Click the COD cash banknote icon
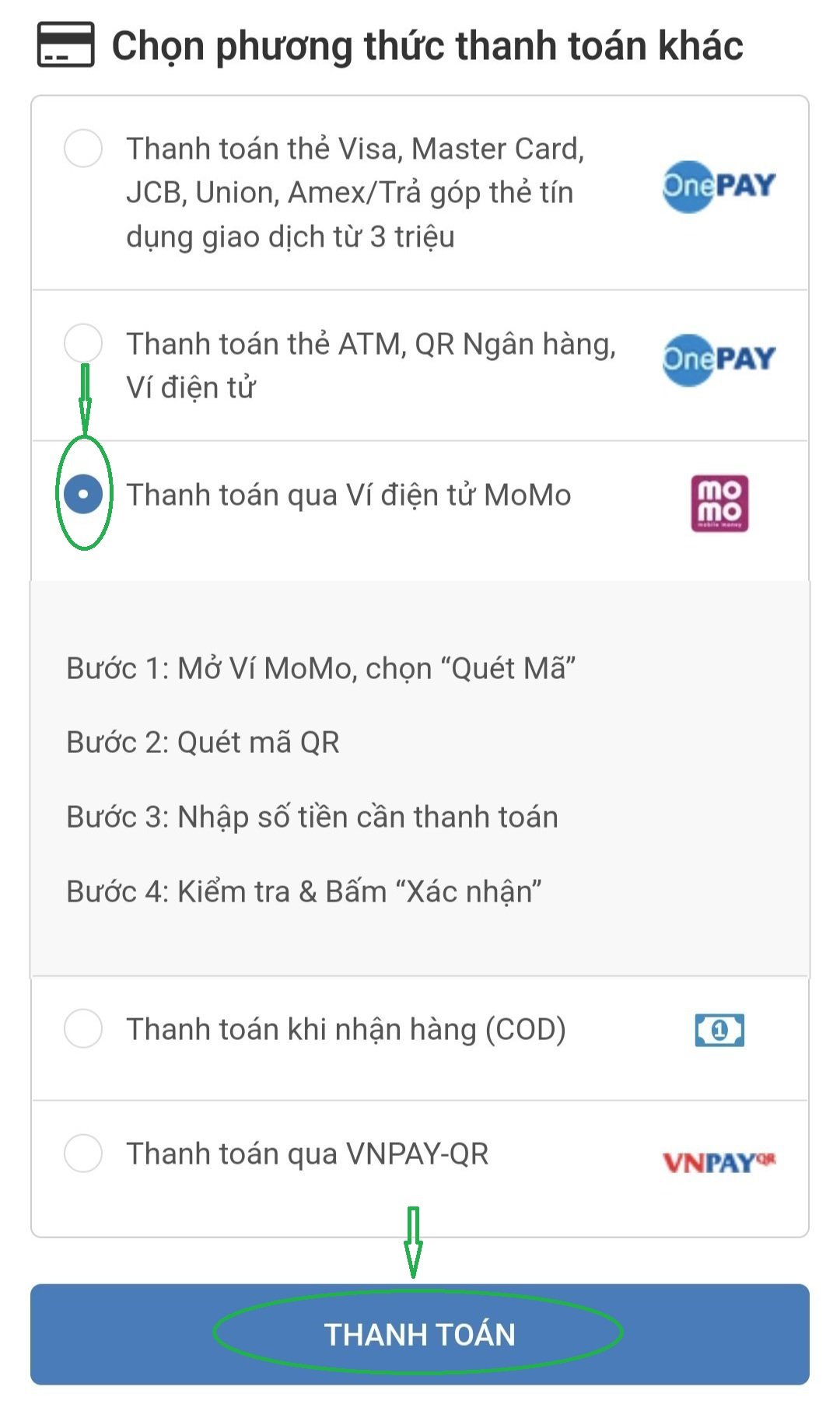Screen dimensions: 840x1411 click(x=719, y=1030)
